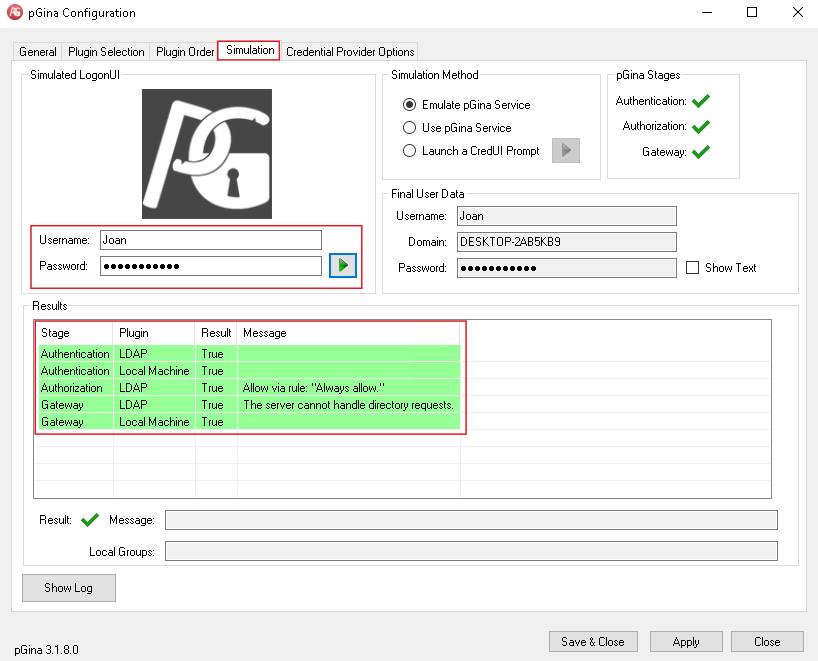Image resolution: width=818 pixels, height=661 pixels.
Task: Open the Plugin Selection tab
Action: tap(106, 52)
